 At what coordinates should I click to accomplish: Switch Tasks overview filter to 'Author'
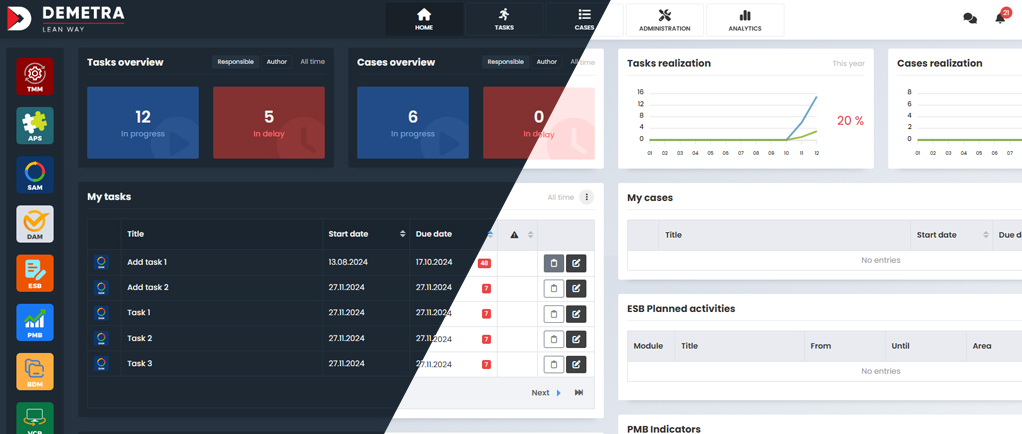(277, 62)
